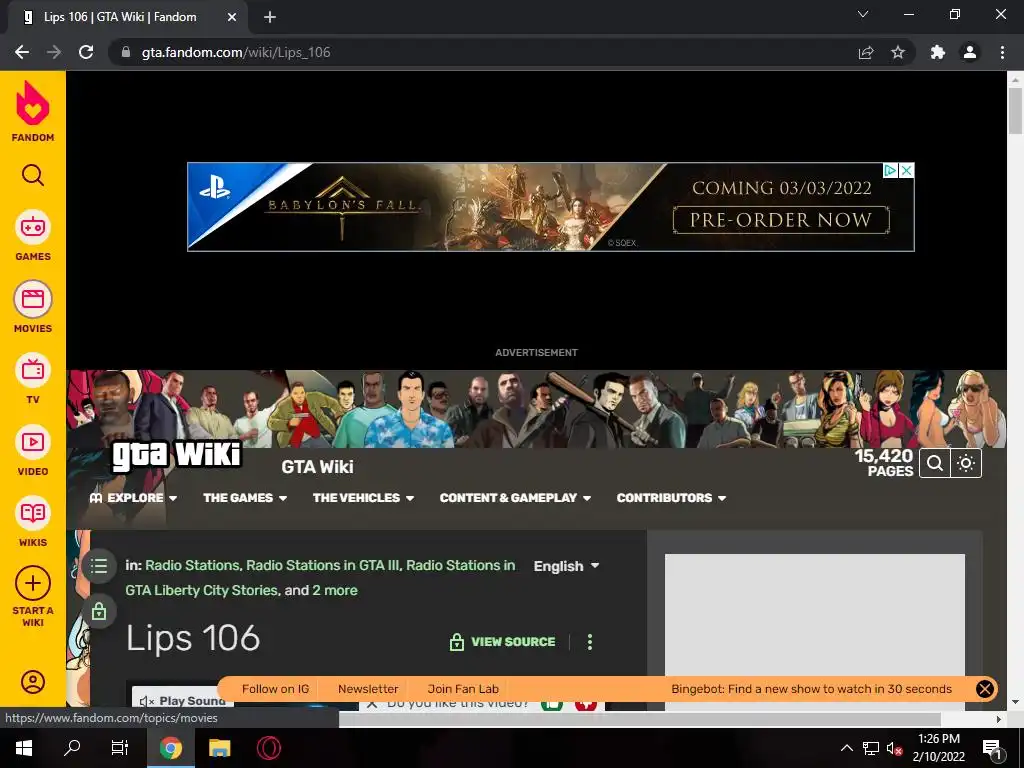Image resolution: width=1024 pixels, height=768 pixels.
Task: Expand Content & Gameplay menu
Action: pos(515,498)
